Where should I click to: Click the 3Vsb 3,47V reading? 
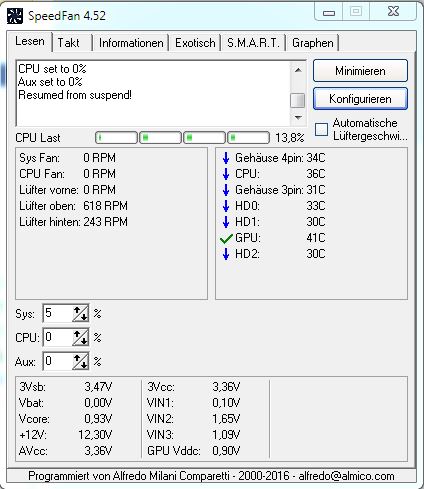(66, 387)
